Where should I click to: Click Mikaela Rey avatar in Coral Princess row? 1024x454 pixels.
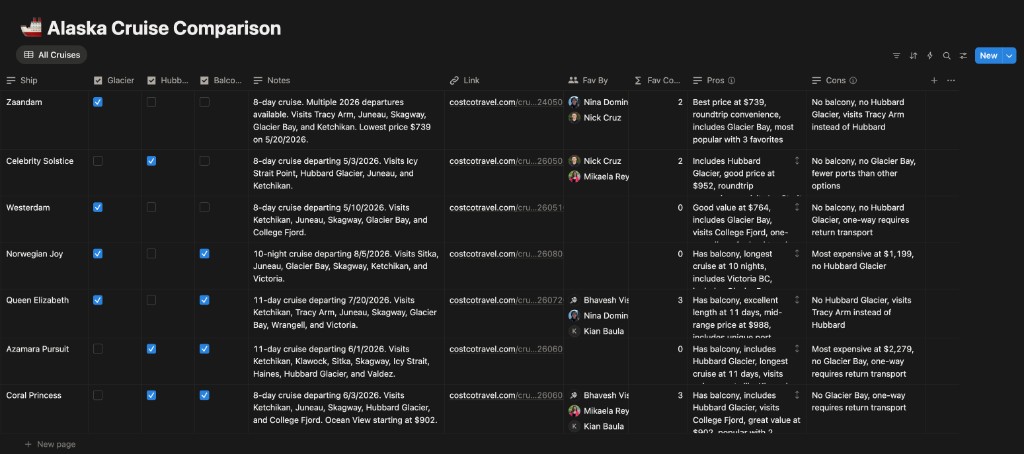(574, 411)
